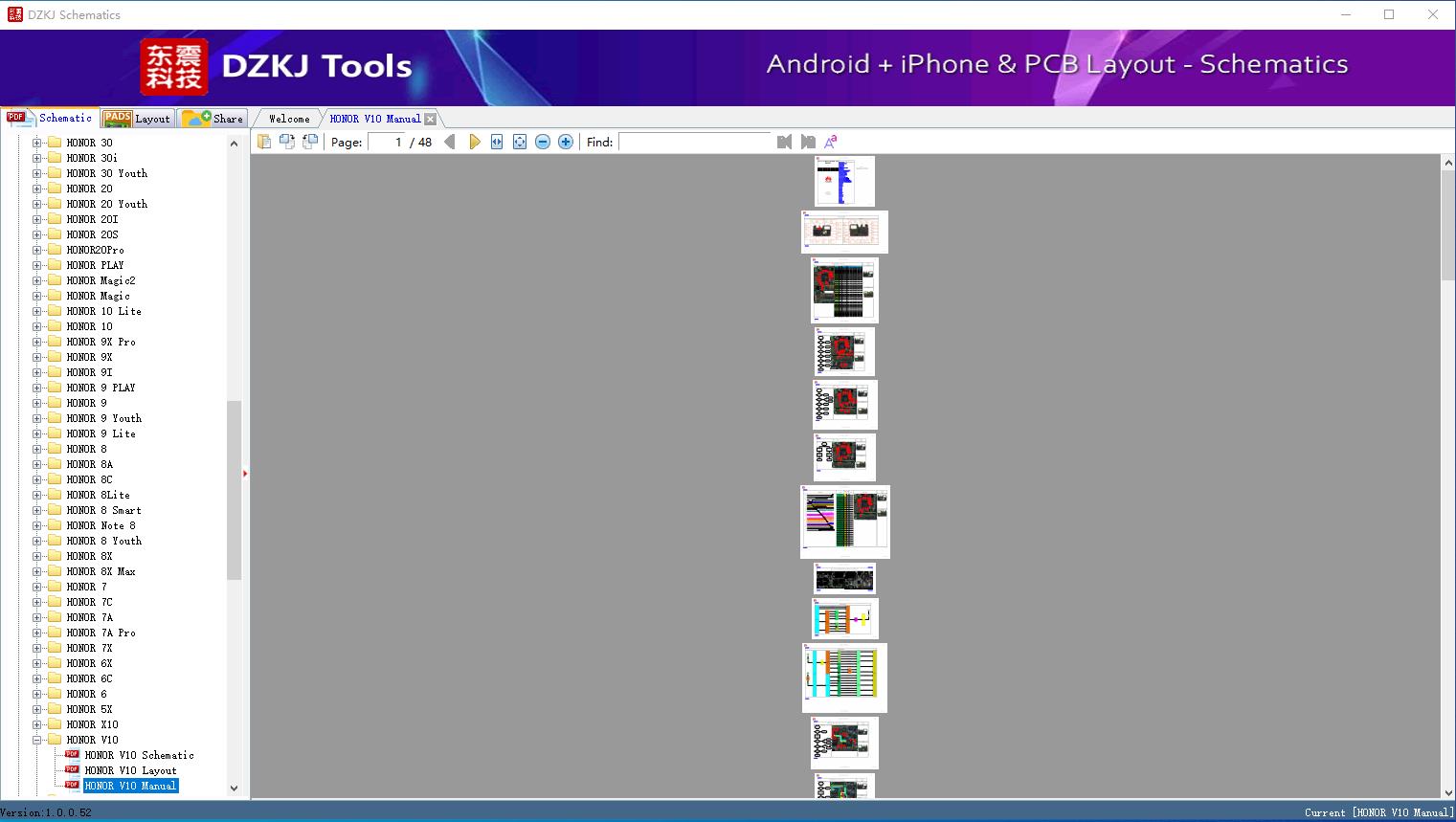Expand the HONOR 20 Youth folder
This screenshot has height=822, width=1456.
tap(37, 204)
